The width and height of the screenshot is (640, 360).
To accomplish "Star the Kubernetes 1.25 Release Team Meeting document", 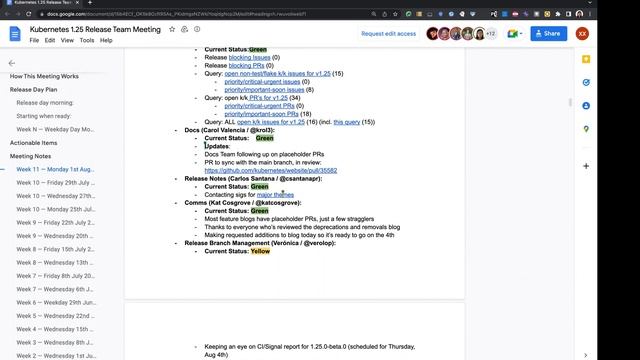I will [172, 29].
